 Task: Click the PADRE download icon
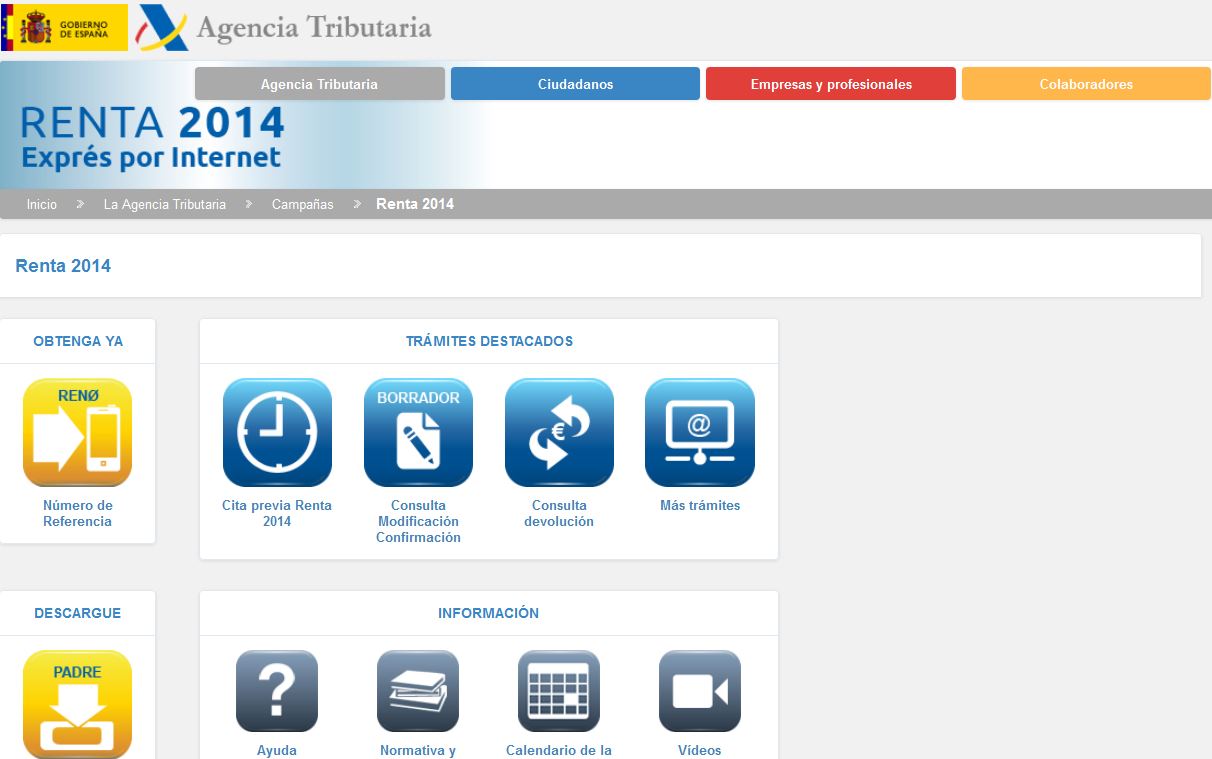tap(77, 704)
